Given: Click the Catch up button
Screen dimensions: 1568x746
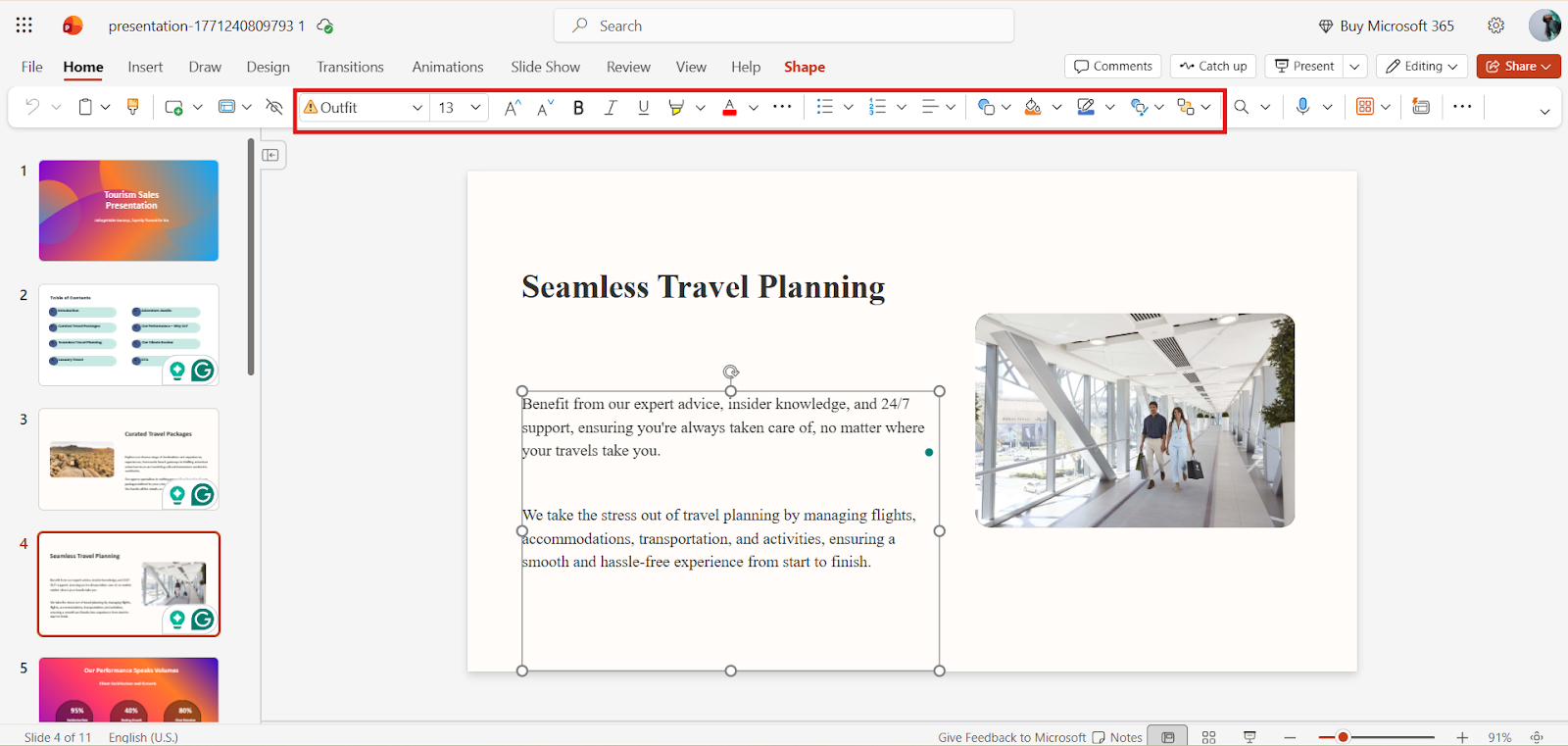Looking at the screenshot, I should coord(1213,67).
